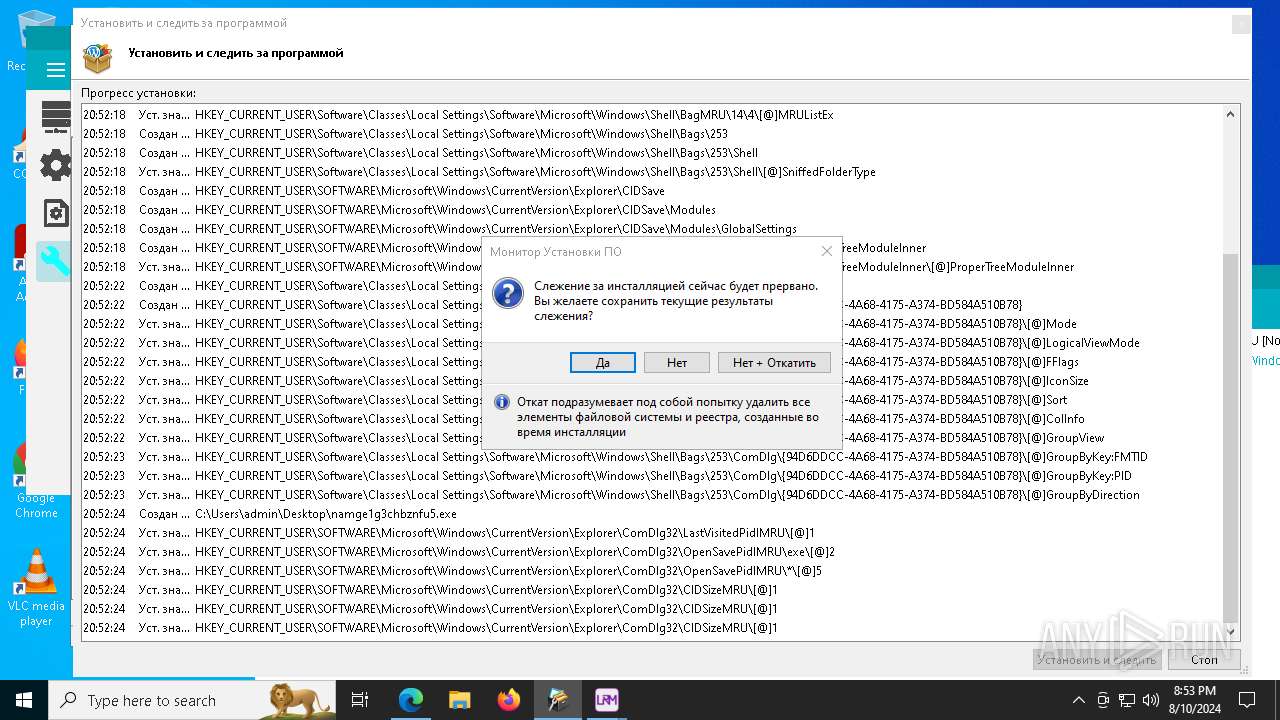Select the BagMRU\14\4 MRUListEx log row
Viewport: 1280px width, 720px height.
click(651, 115)
